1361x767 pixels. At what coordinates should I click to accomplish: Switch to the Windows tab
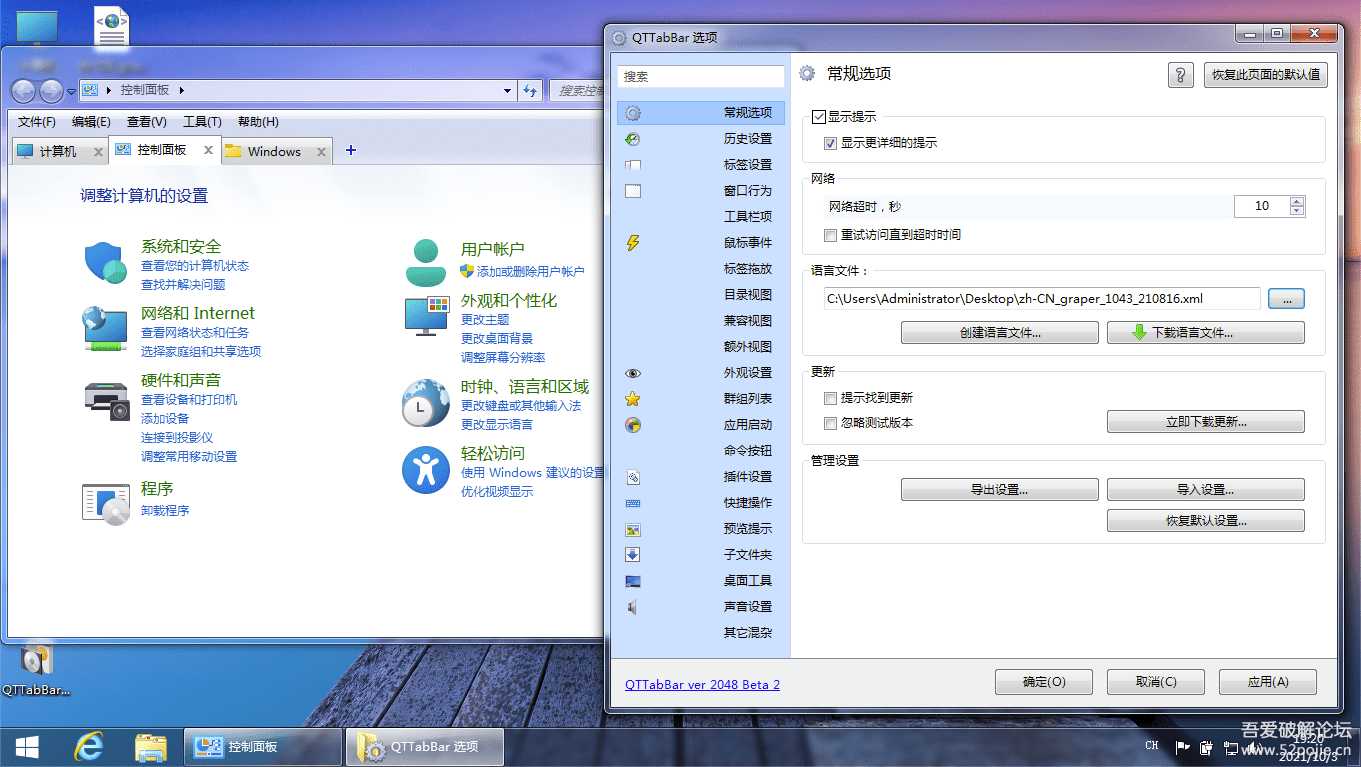(x=274, y=151)
